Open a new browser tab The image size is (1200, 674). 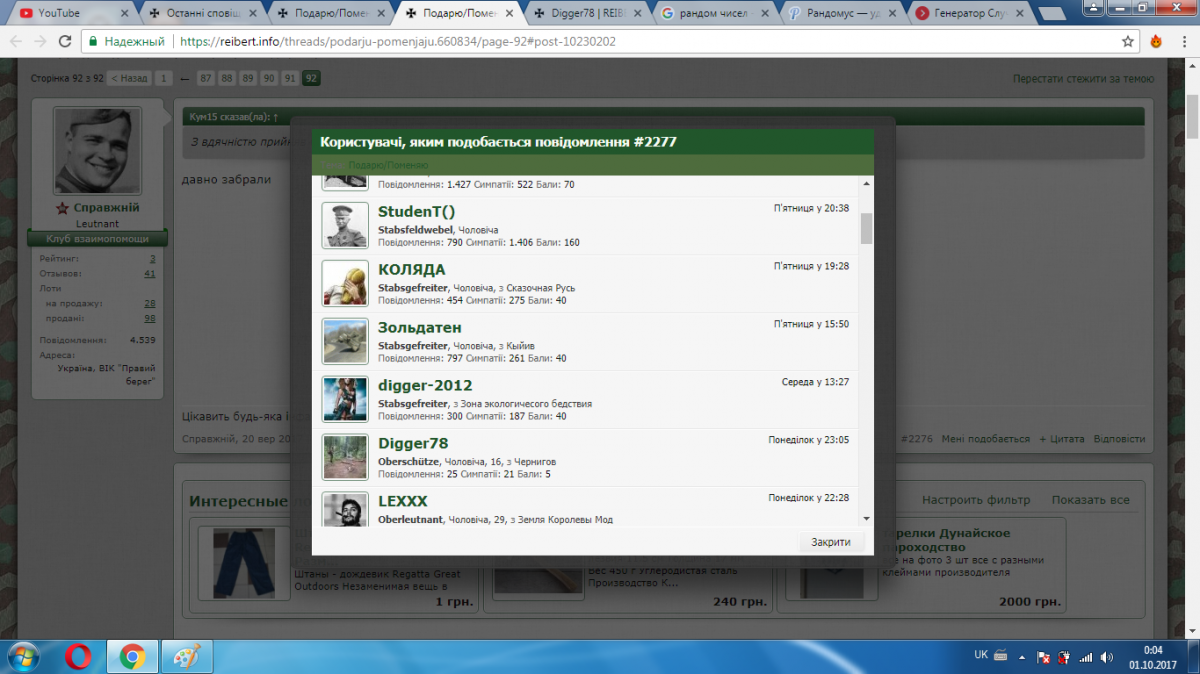(x=1053, y=14)
